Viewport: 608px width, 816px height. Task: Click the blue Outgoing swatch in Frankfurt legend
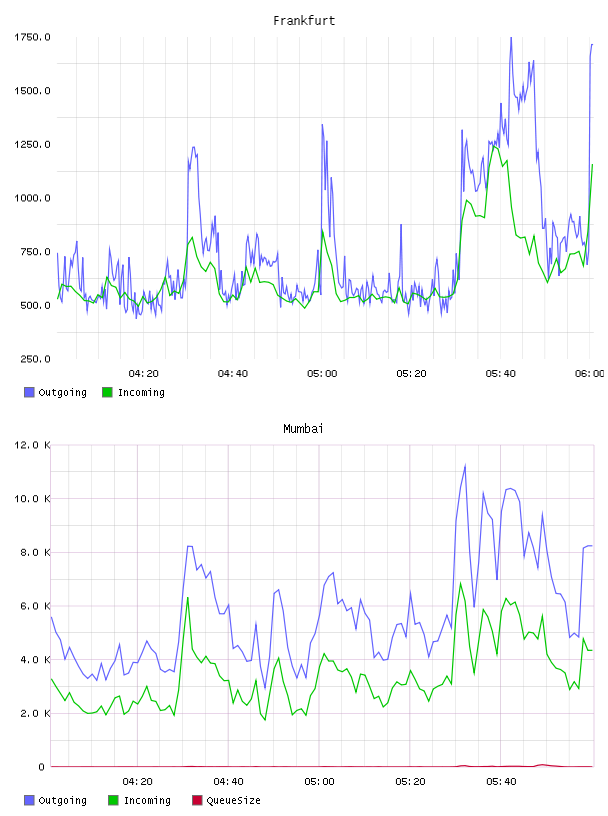pyautogui.click(x=29, y=392)
